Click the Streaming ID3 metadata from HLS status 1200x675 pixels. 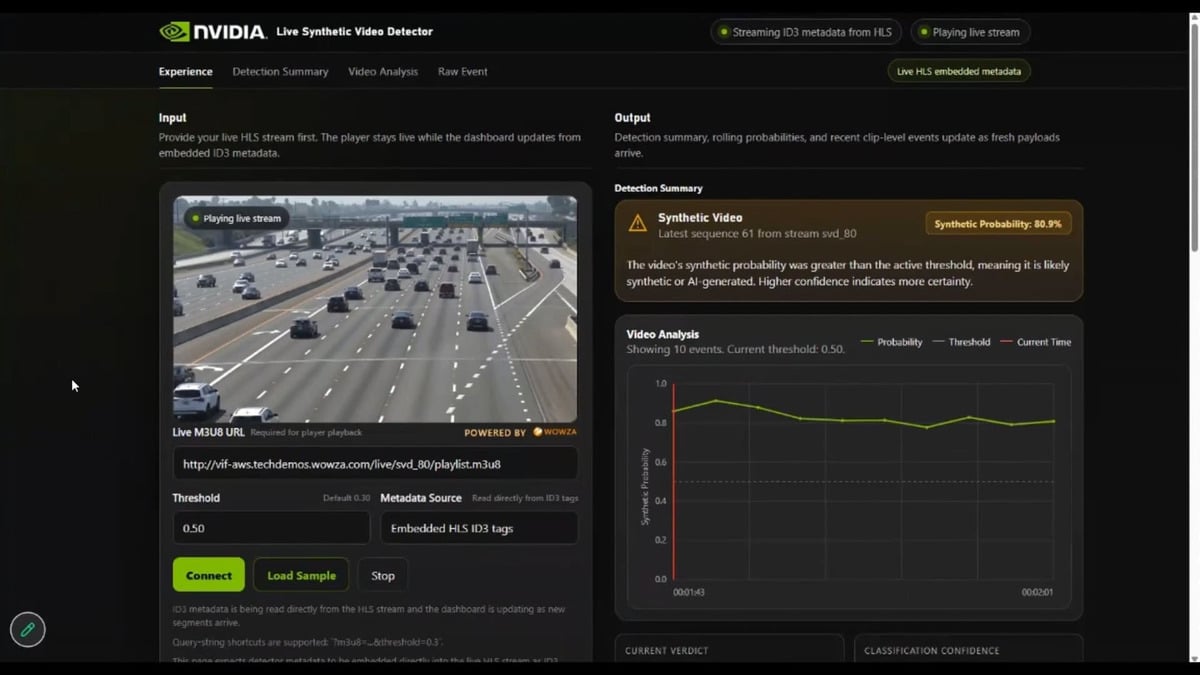[x=806, y=32]
